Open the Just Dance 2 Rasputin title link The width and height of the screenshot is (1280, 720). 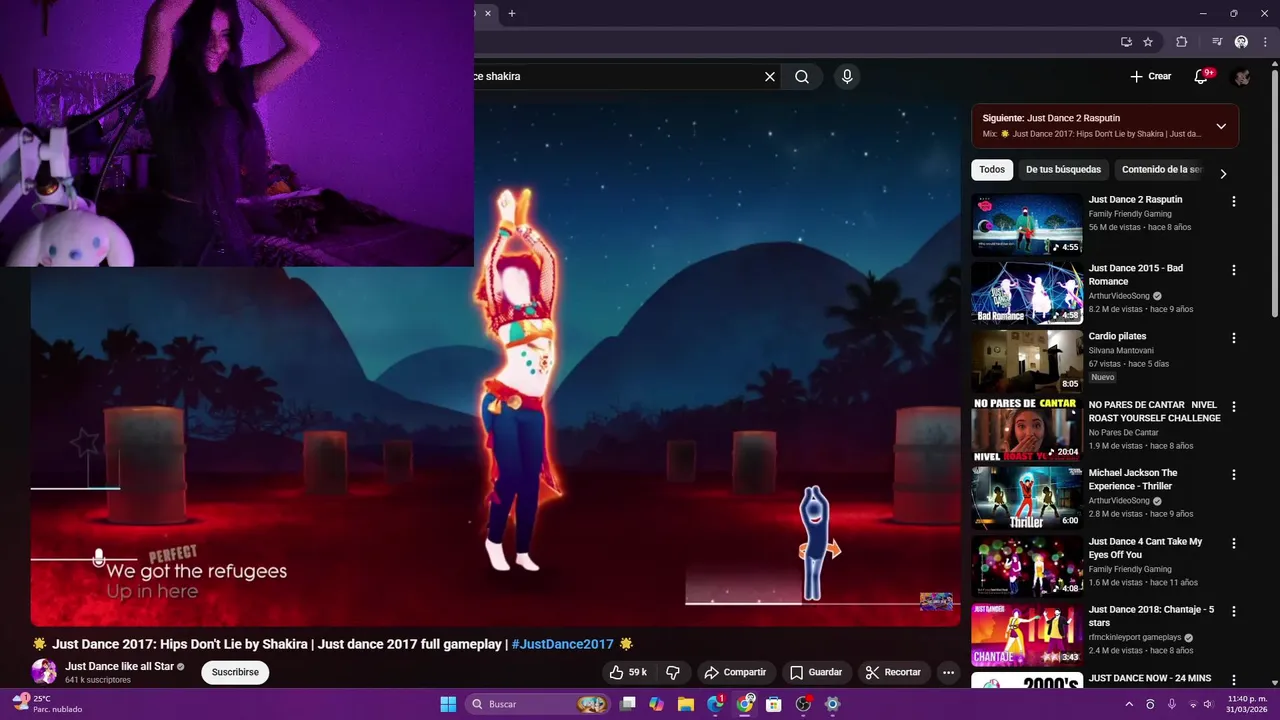(x=1135, y=200)
